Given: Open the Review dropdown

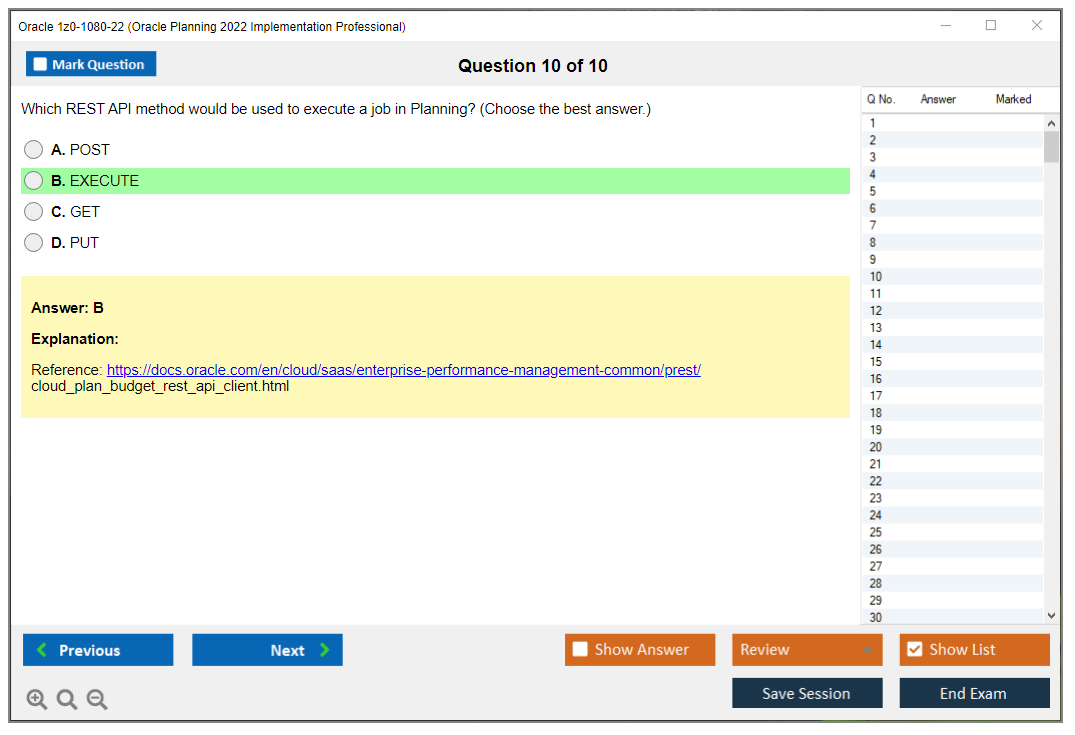Looking at the screenshot, I should pyautogui.click(x=807, y=649).
